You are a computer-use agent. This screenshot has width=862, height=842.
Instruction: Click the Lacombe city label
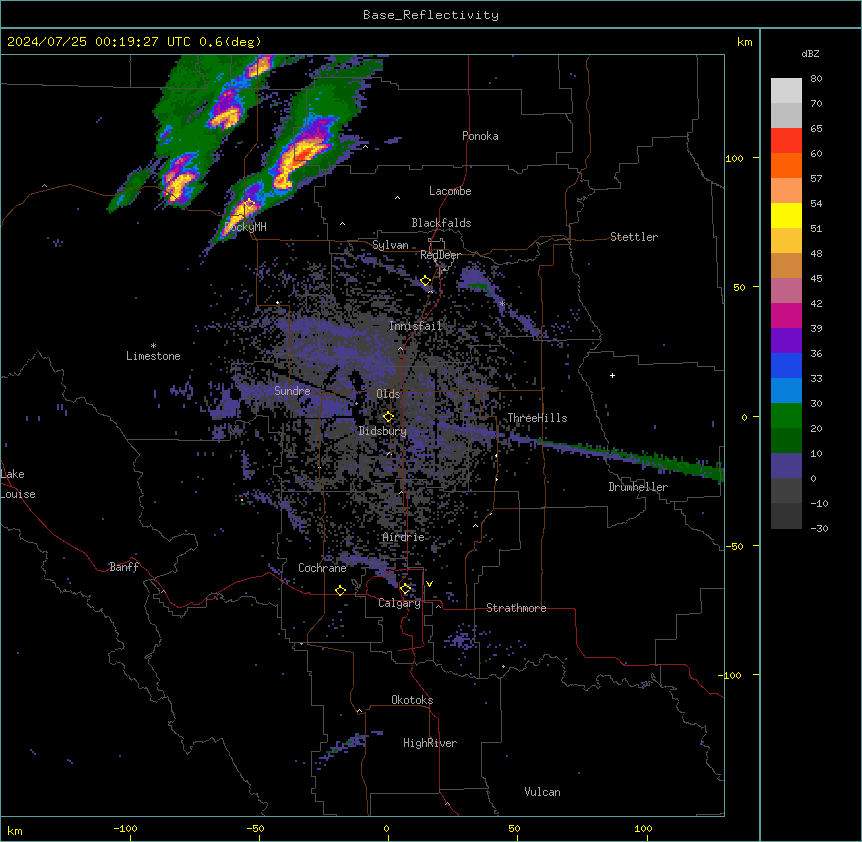coord(450,191)
